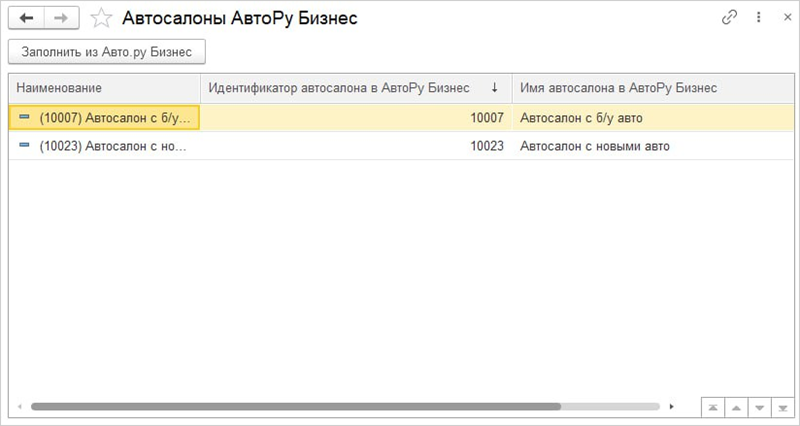Click the horizontal scrollbar thumb

coord(296,407)
